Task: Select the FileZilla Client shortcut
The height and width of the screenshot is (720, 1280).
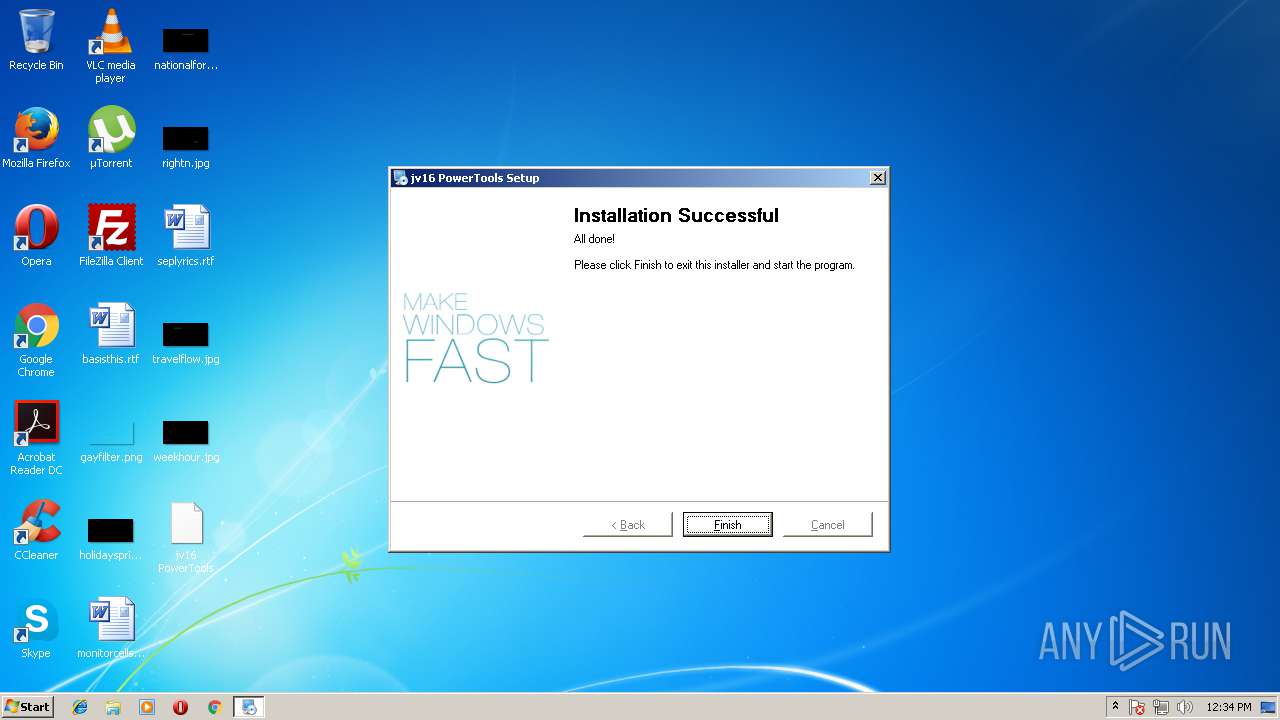Action: tap(111, 237)
